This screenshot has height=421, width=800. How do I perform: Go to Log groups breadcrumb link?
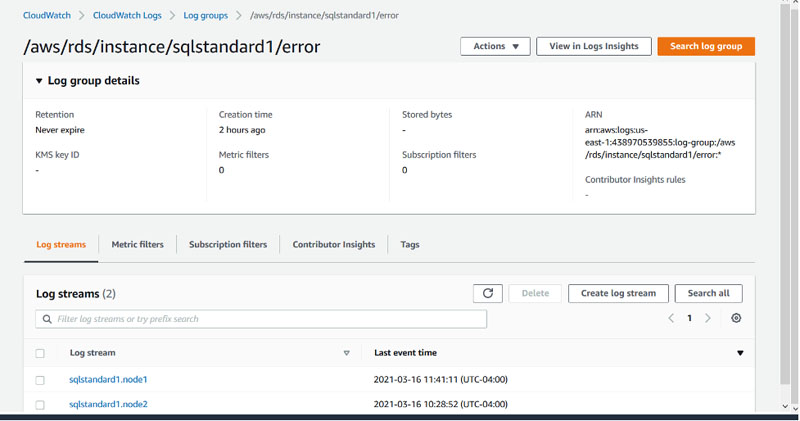click(206, 15)
